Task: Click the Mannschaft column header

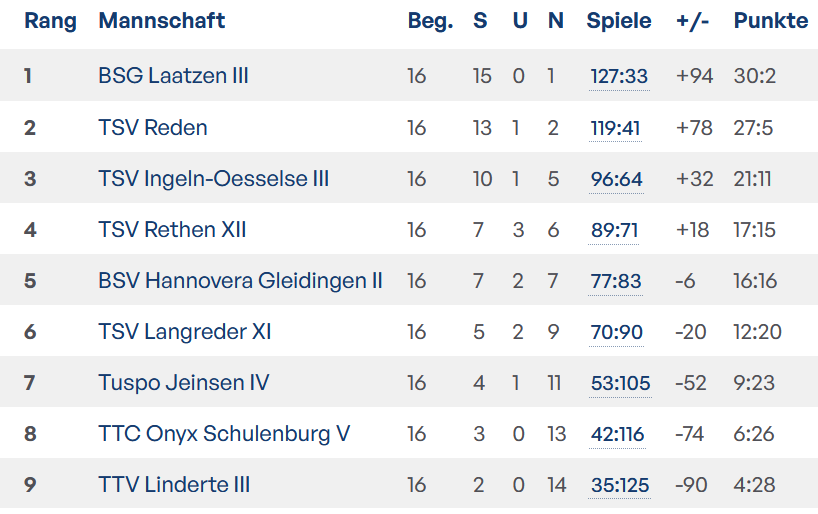Action: pos(162,21)
